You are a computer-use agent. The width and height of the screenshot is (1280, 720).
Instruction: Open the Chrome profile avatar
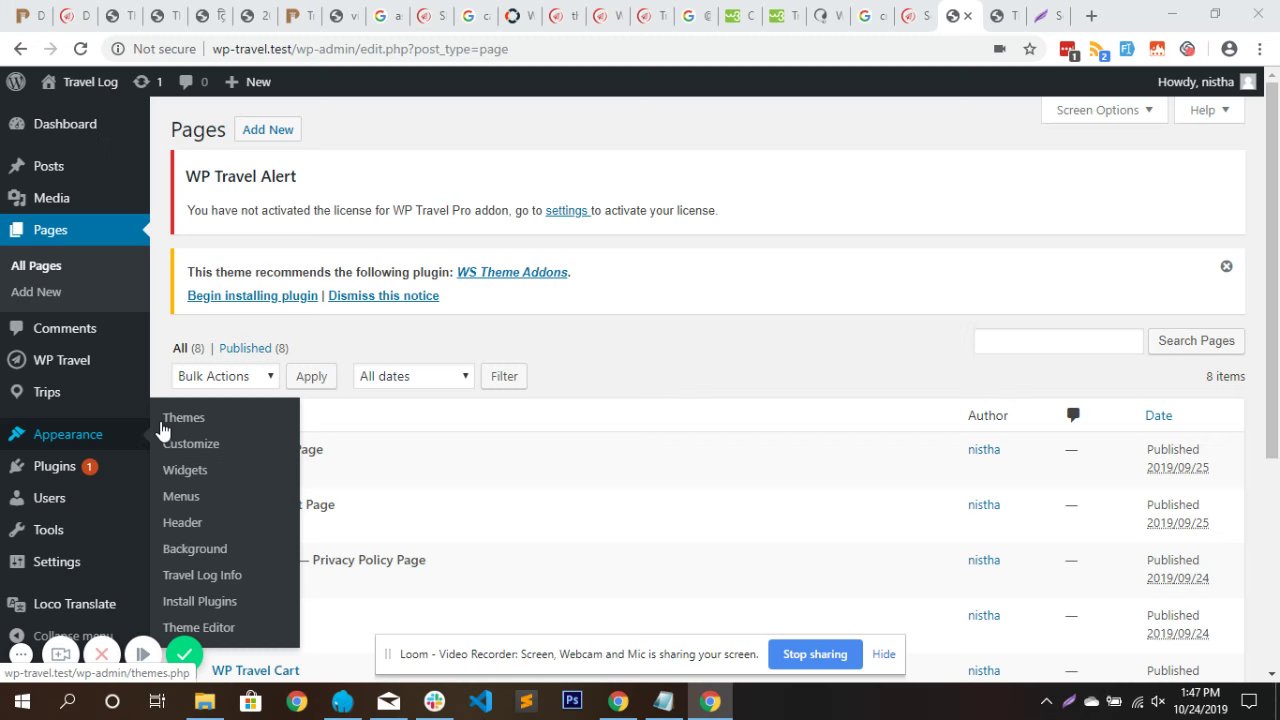tap(1230, 48)
